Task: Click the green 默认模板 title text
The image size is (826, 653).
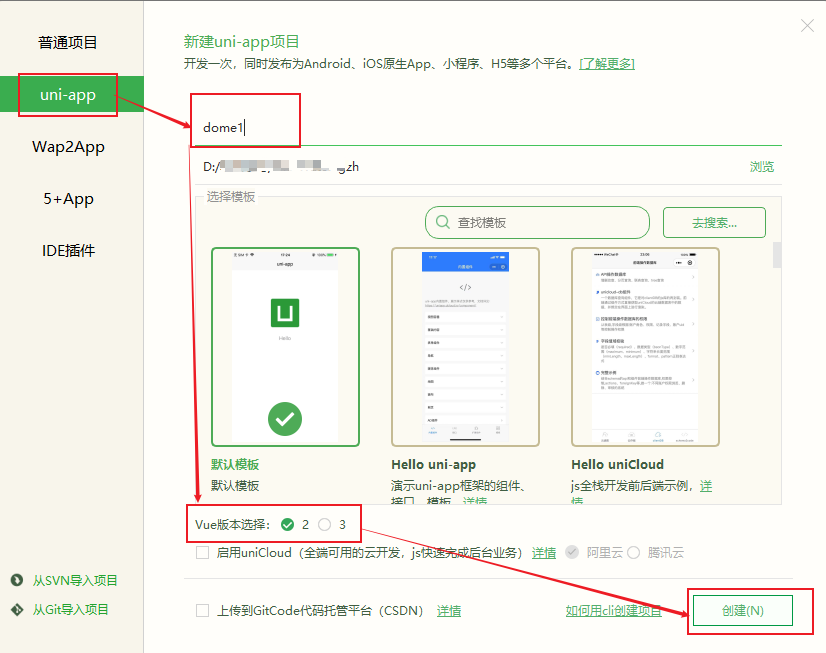Action: (x=235, y=464)
